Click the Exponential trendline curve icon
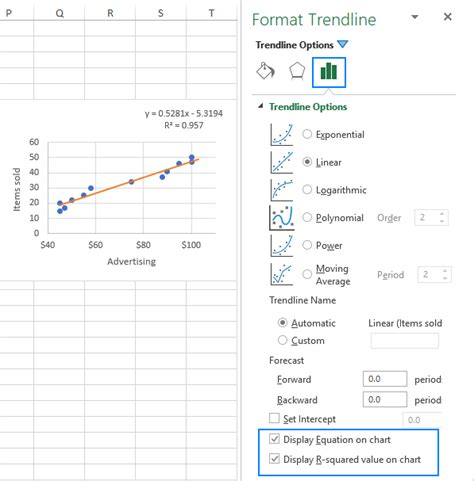The height and width of the screenshot is (481, 474). (x=282, y=134)
